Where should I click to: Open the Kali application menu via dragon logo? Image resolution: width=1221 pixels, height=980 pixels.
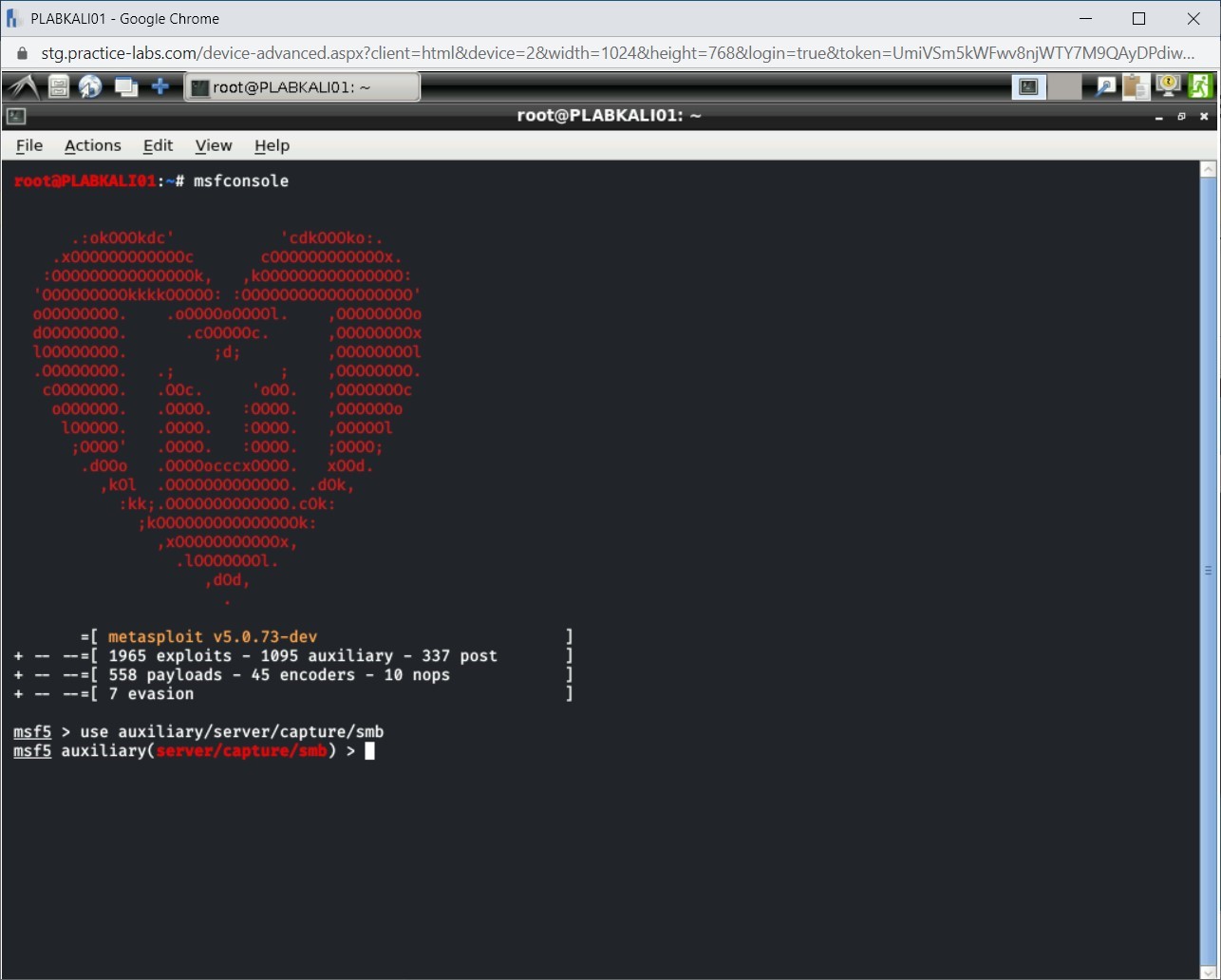[21, 86]
